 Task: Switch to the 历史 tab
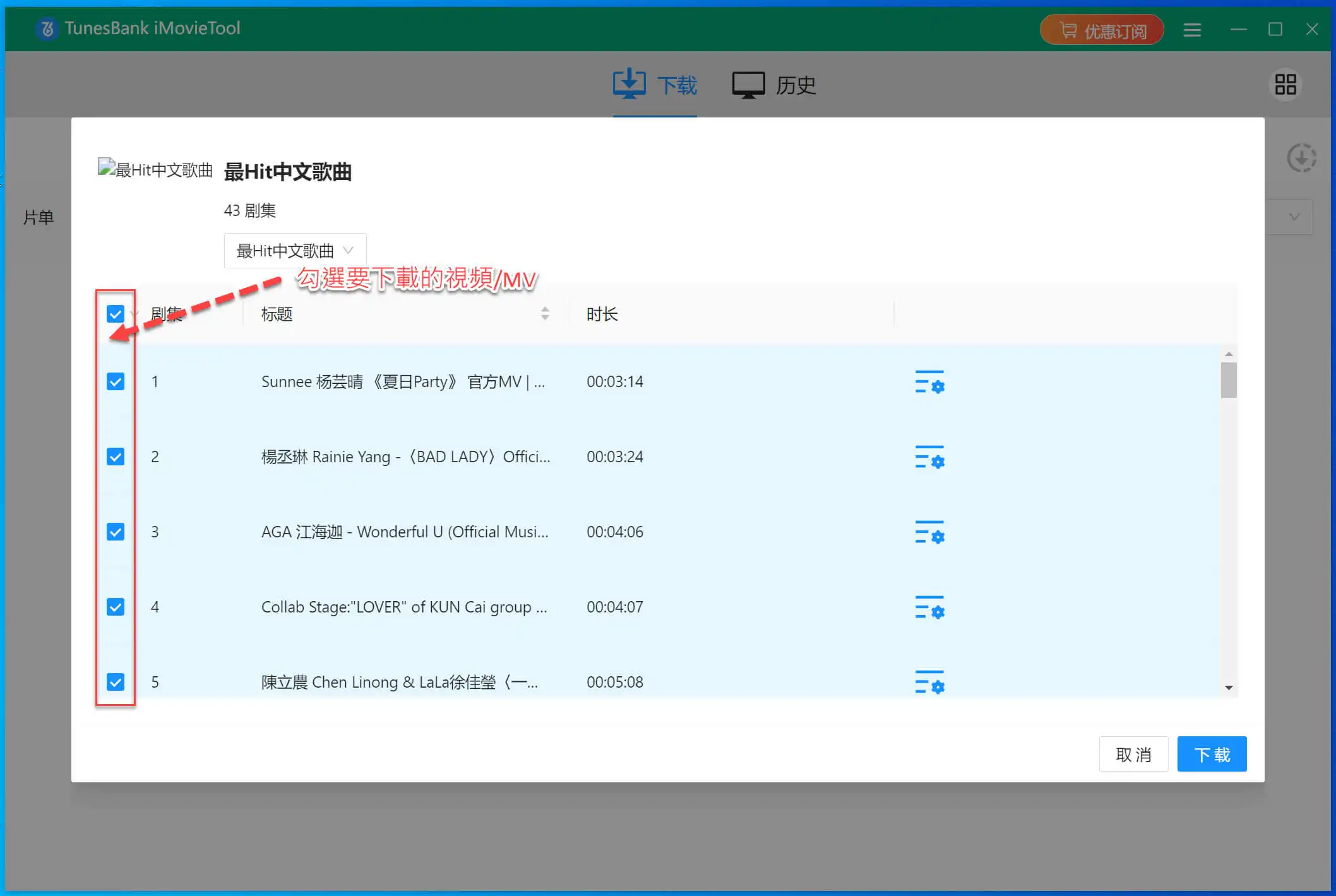(774, 85)
